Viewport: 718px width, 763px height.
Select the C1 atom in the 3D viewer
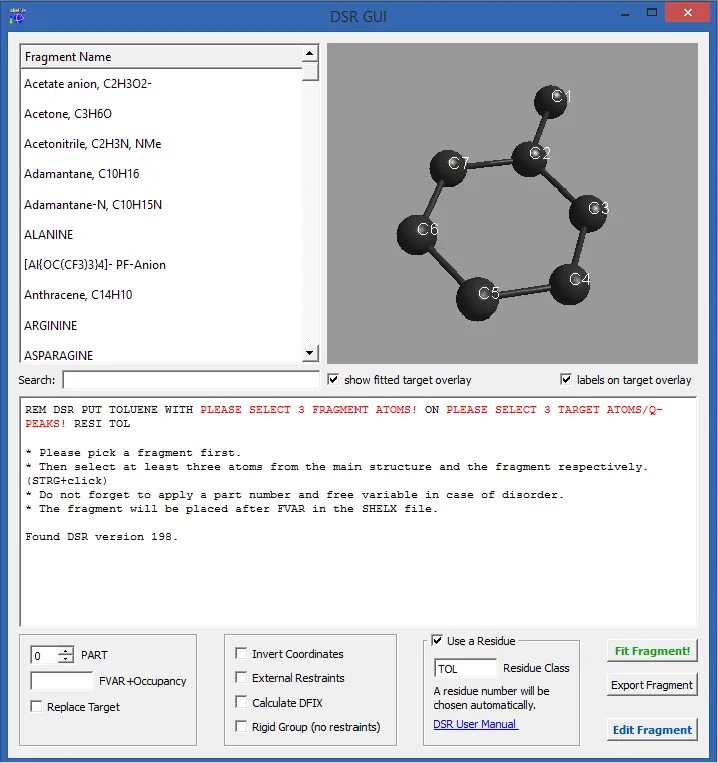pyautogui.click(x=551, y=101)
